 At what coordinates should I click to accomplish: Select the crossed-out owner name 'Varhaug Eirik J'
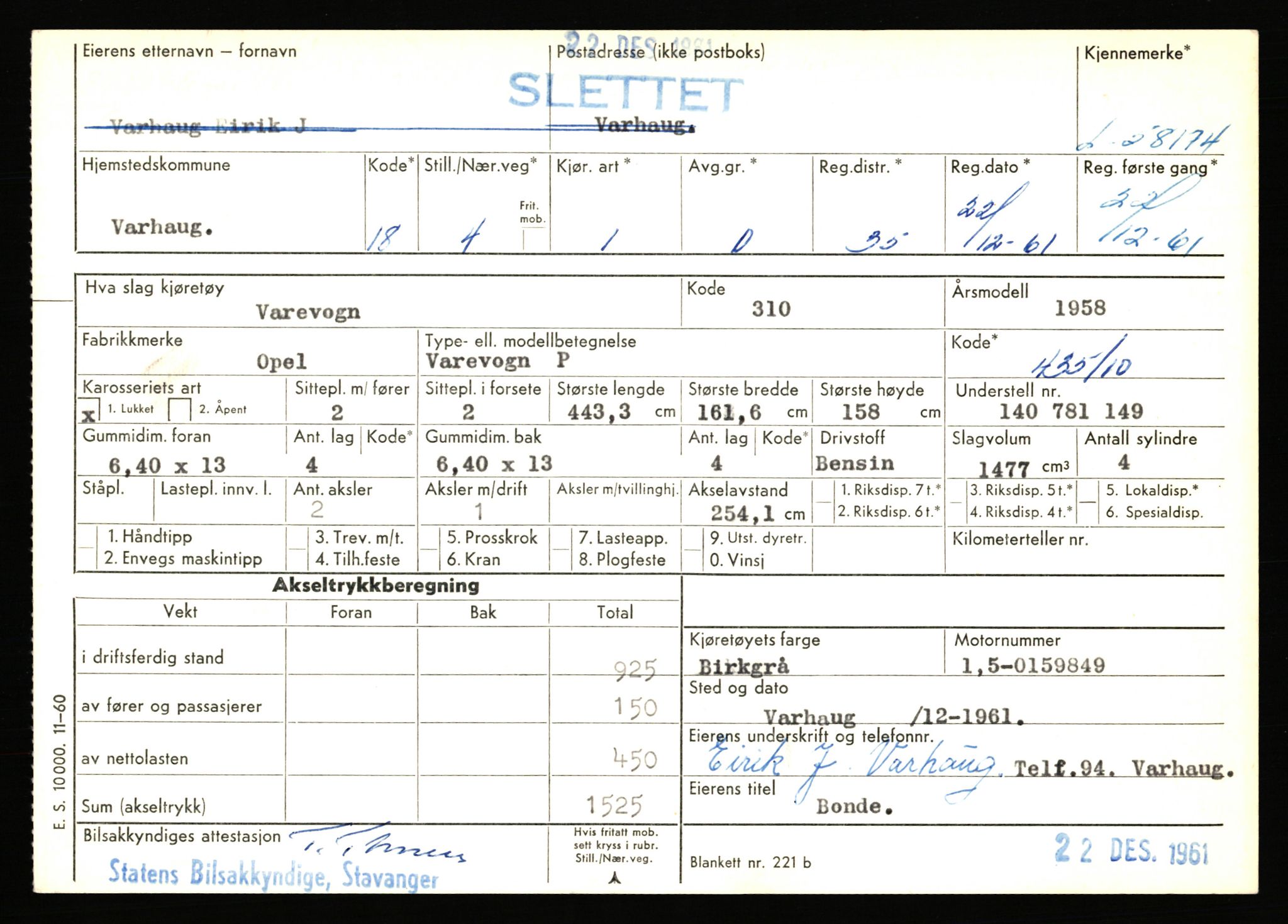pyautogui.click(x=209, y=126)
